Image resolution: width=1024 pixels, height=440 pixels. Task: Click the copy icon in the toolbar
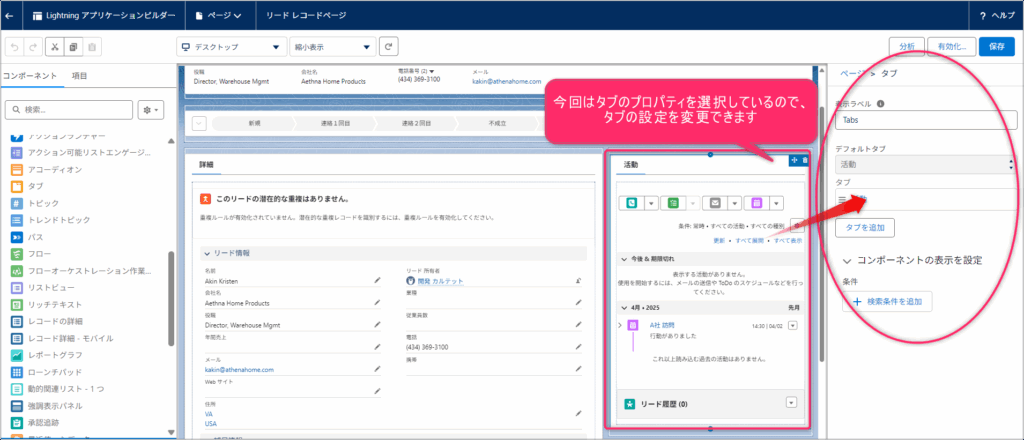click(x=73, y=47)
